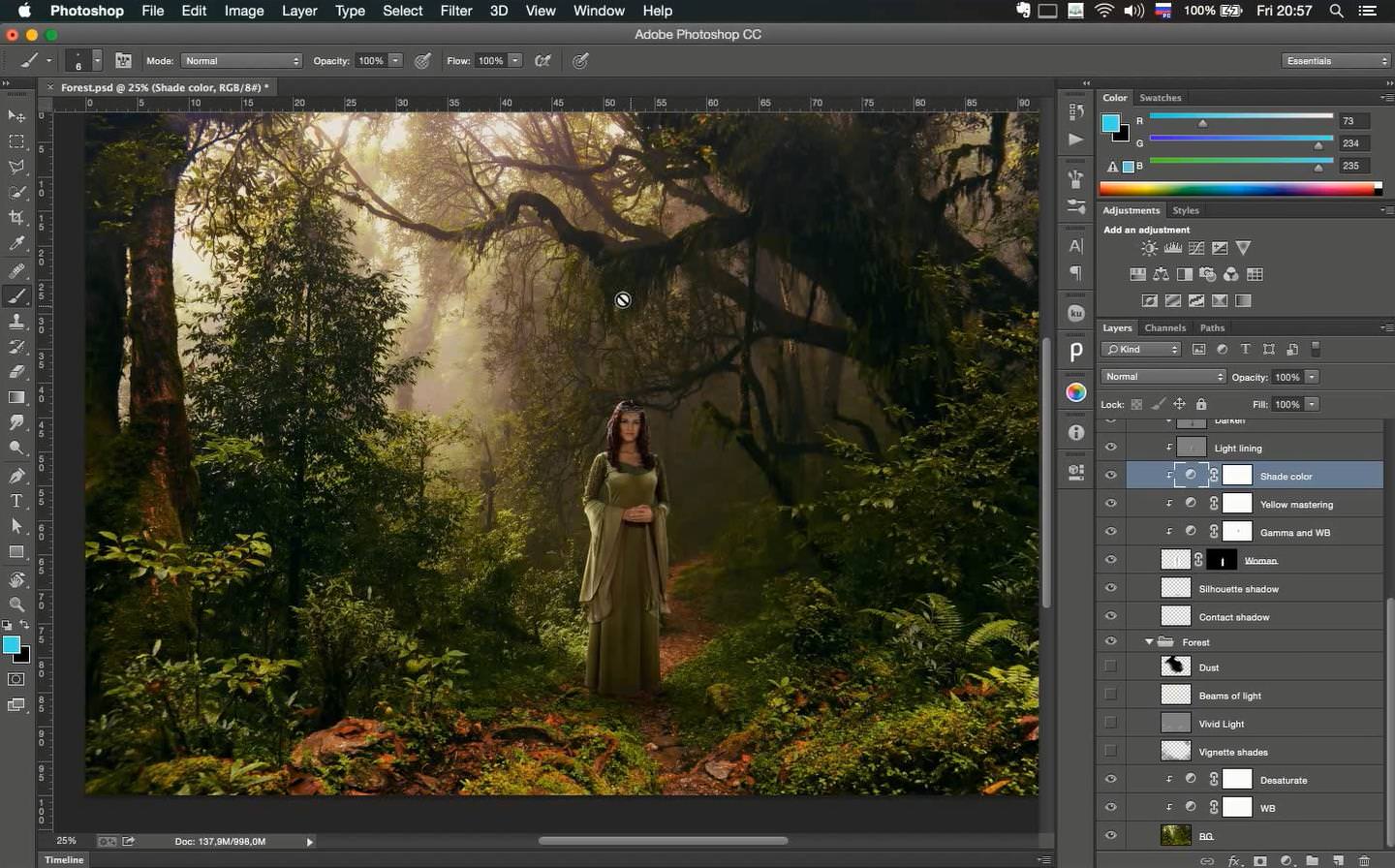Screen dimensions: 1395x868
Task: Select the Eyedropper tool
Action: (x=16, y=244)
